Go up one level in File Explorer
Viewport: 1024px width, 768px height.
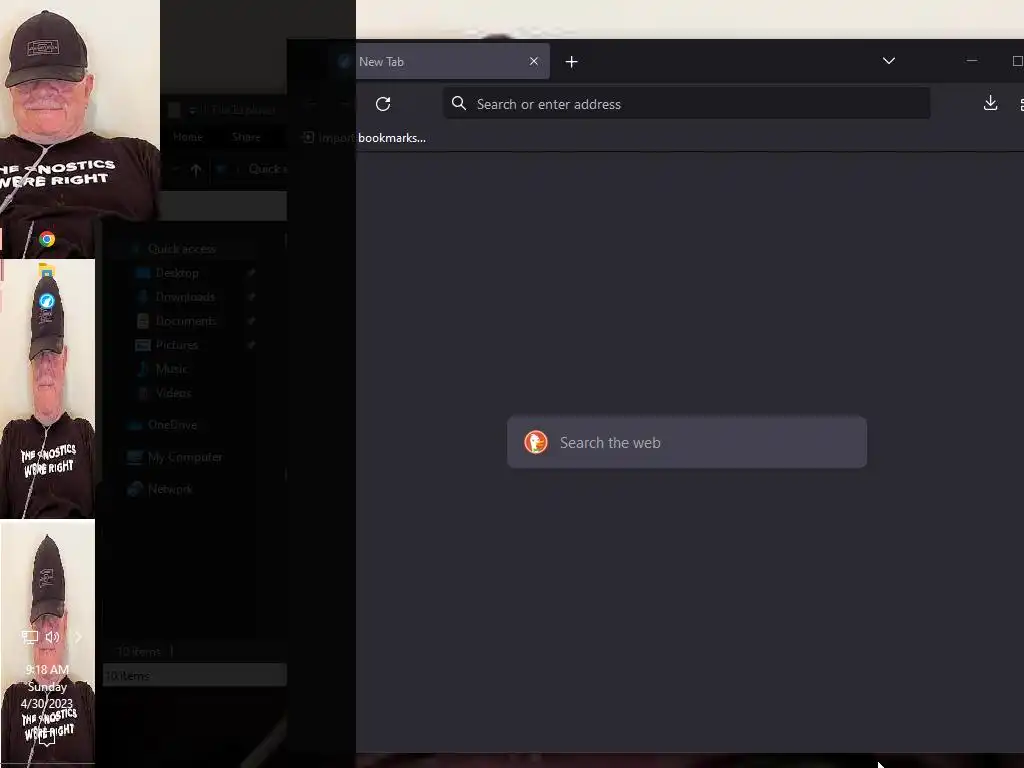[196, 169]
